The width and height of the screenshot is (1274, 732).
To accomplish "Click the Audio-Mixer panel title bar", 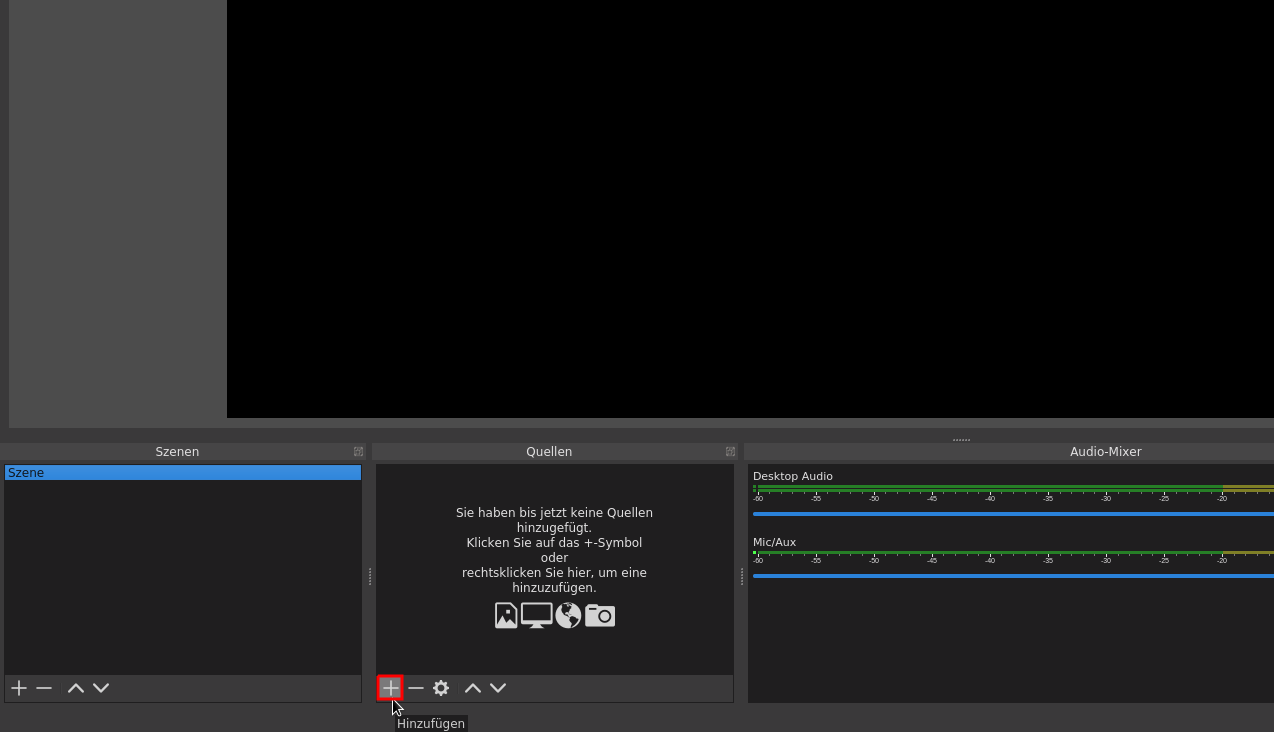I will point(1105,452).
